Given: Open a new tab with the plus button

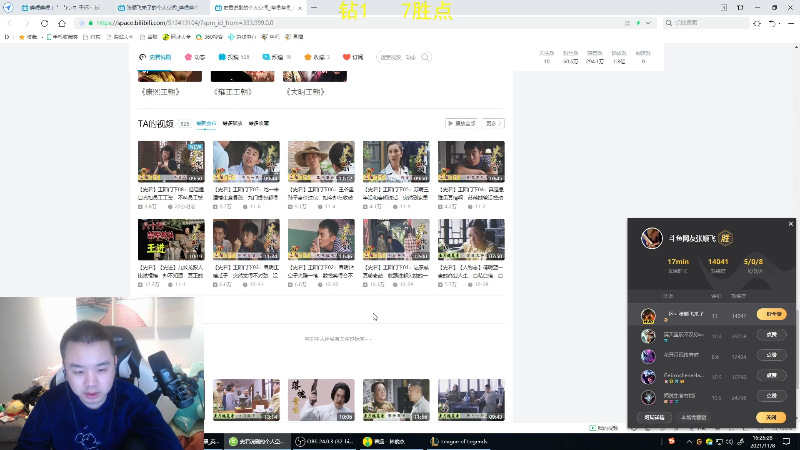Looking at the screenshot, I should pyautogui.click(x=314, y=8).
